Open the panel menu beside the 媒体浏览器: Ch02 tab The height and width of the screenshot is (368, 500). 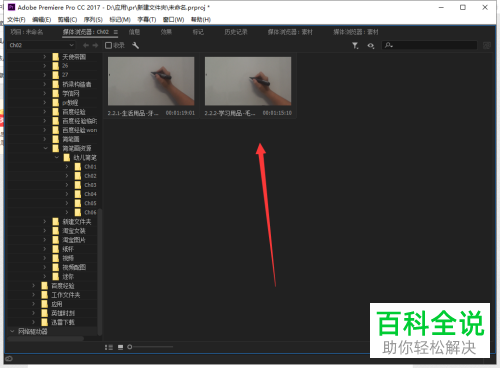pyautogui.click(x=116, y=32)
